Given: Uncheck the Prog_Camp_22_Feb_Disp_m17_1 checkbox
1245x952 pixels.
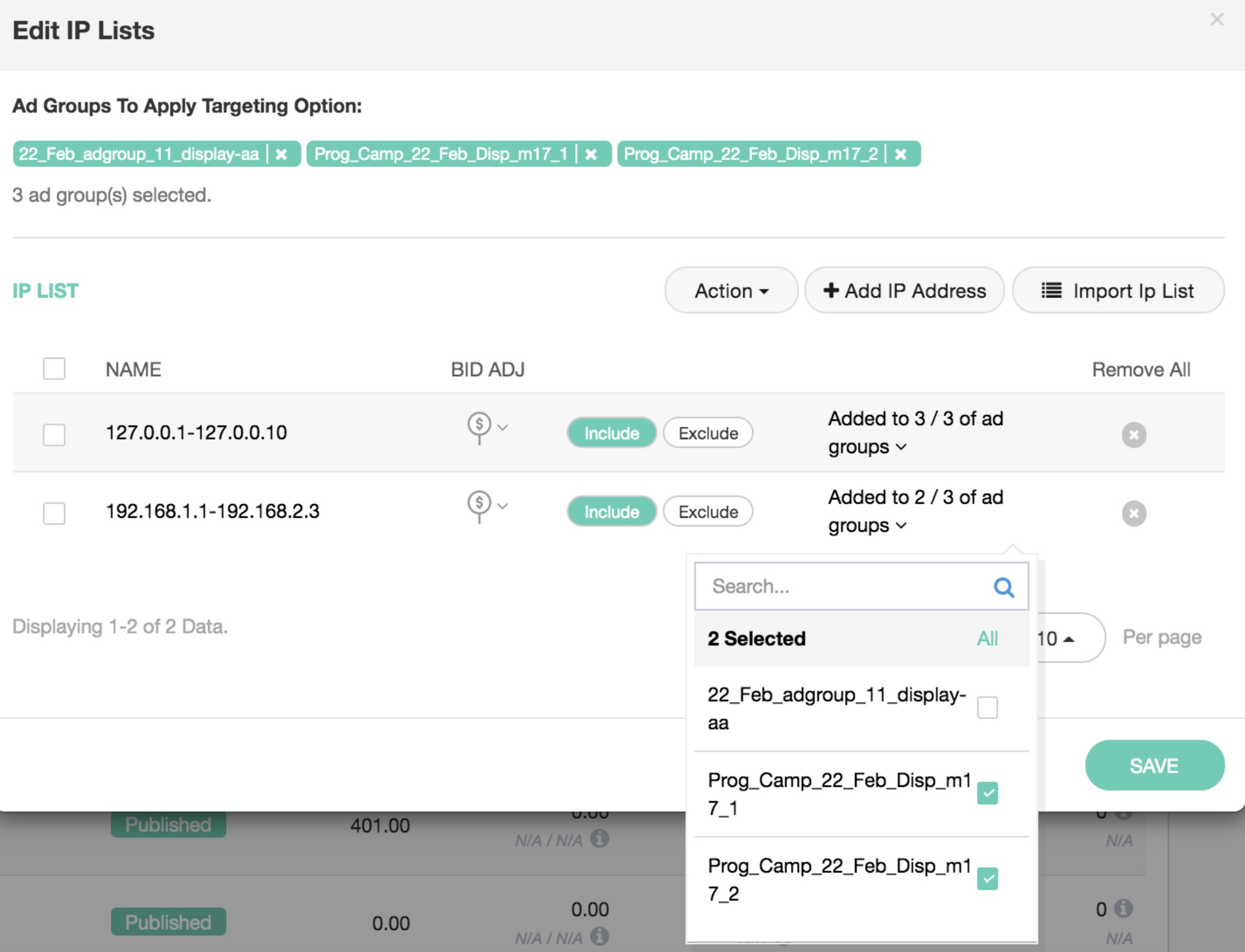Looking at the screenshot, I should click(987, 794).
